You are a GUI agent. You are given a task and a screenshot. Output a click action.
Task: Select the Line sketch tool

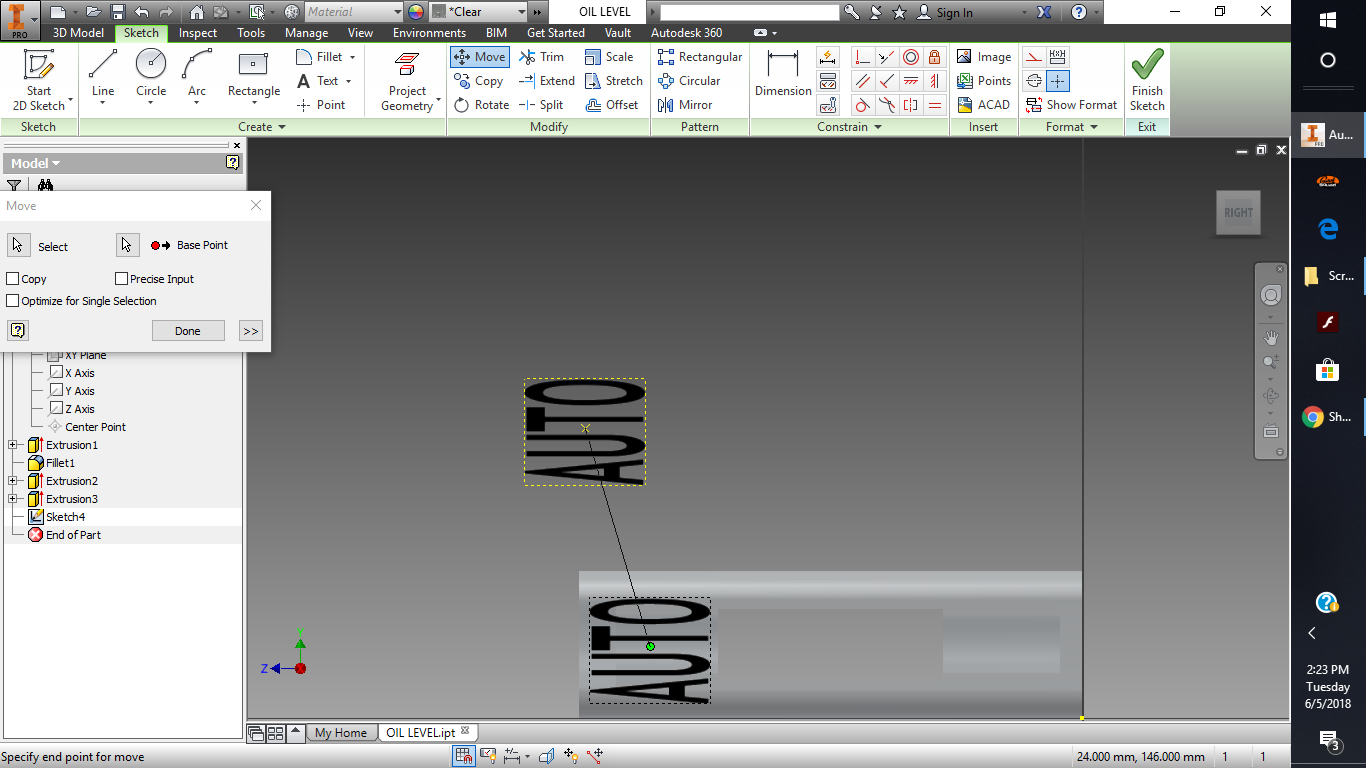[103, 74]
